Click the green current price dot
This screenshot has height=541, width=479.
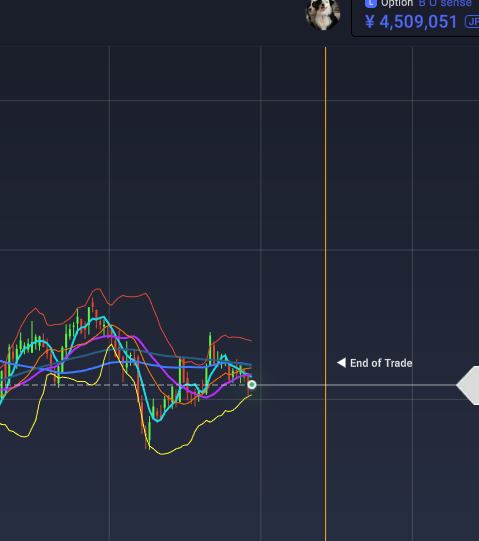point(252,384)
